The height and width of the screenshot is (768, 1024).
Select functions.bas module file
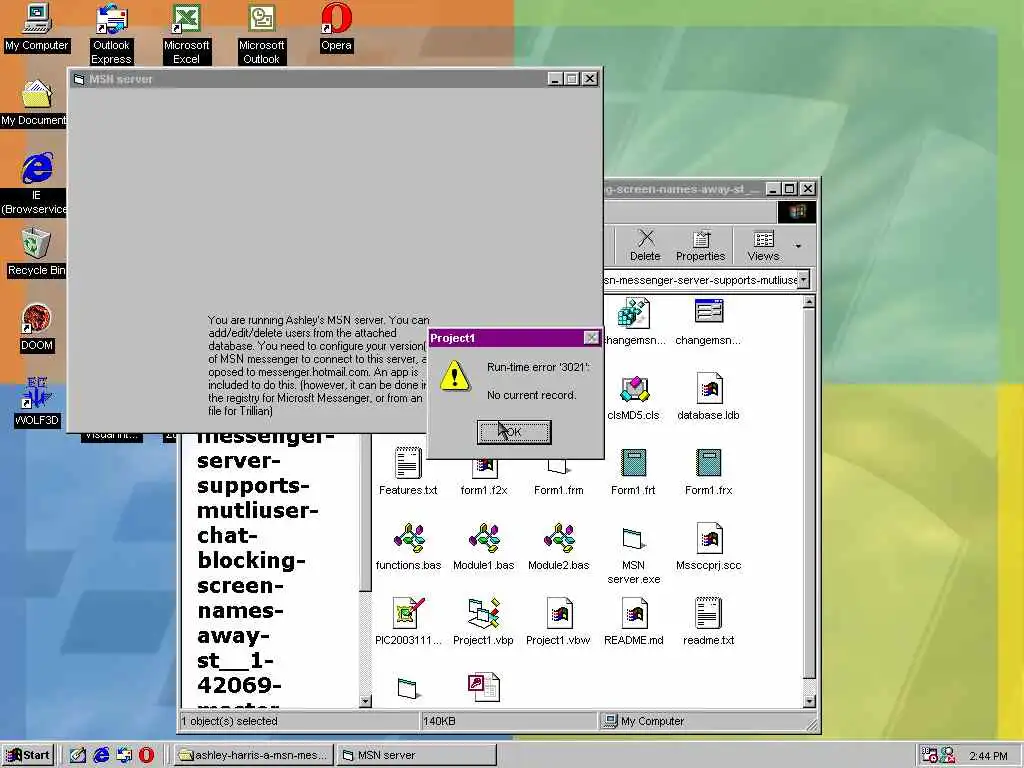pos(408,547)
